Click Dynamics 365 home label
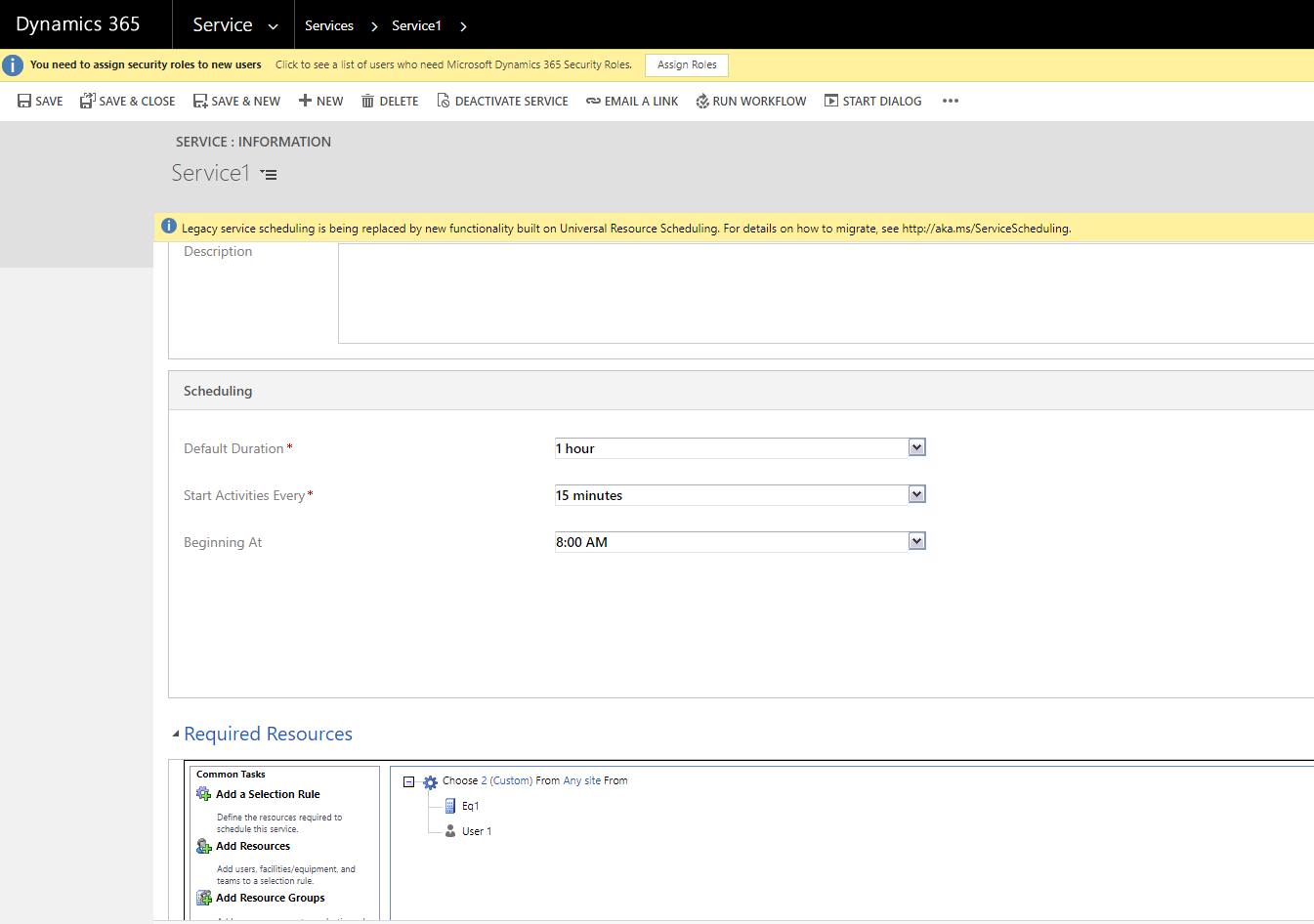1314x924 pixels. (78, 24)
